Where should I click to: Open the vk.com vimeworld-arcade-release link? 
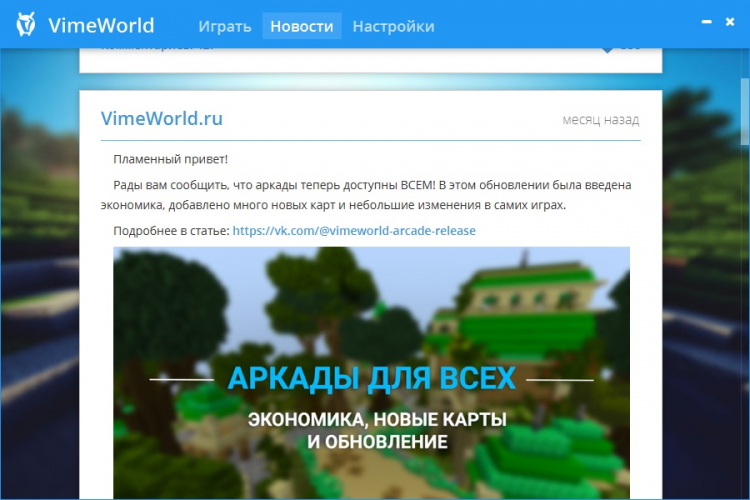click(x=354, y=231)
